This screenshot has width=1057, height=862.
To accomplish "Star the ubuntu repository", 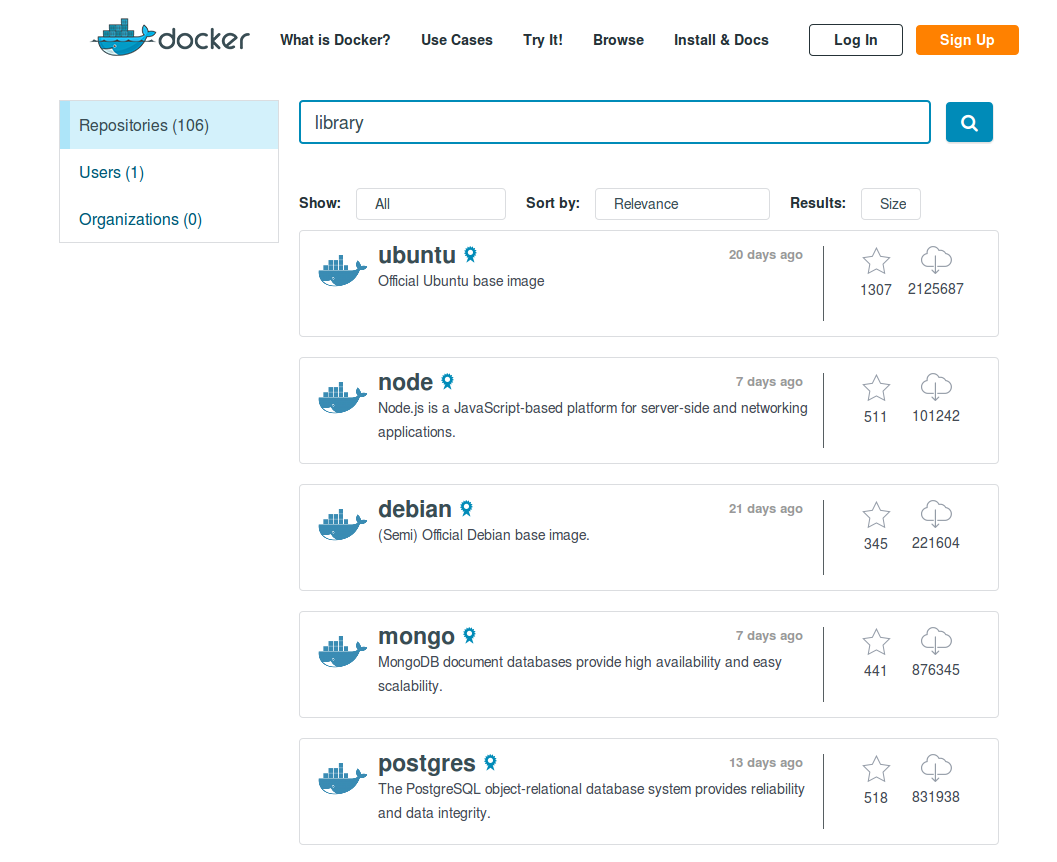I will [x=876, y=261].
